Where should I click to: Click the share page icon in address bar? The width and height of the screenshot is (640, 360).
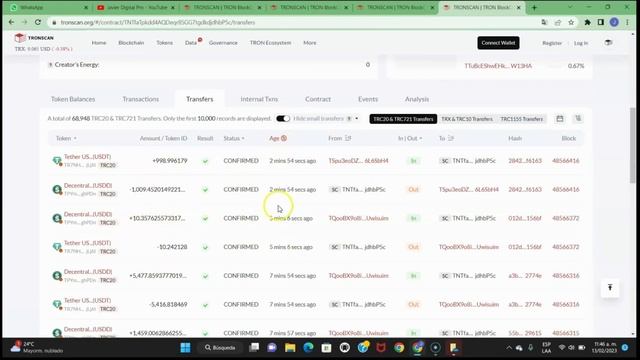(558, 22)
